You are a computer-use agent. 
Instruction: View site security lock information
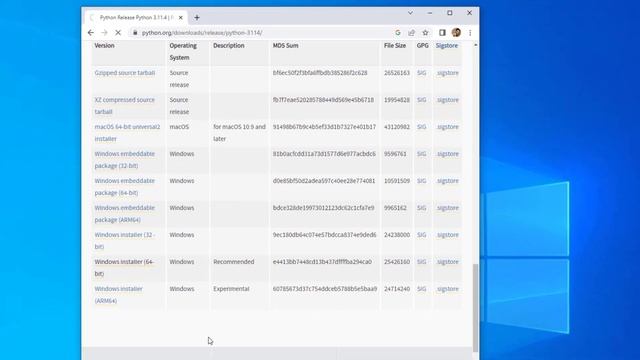pos(135,33)
